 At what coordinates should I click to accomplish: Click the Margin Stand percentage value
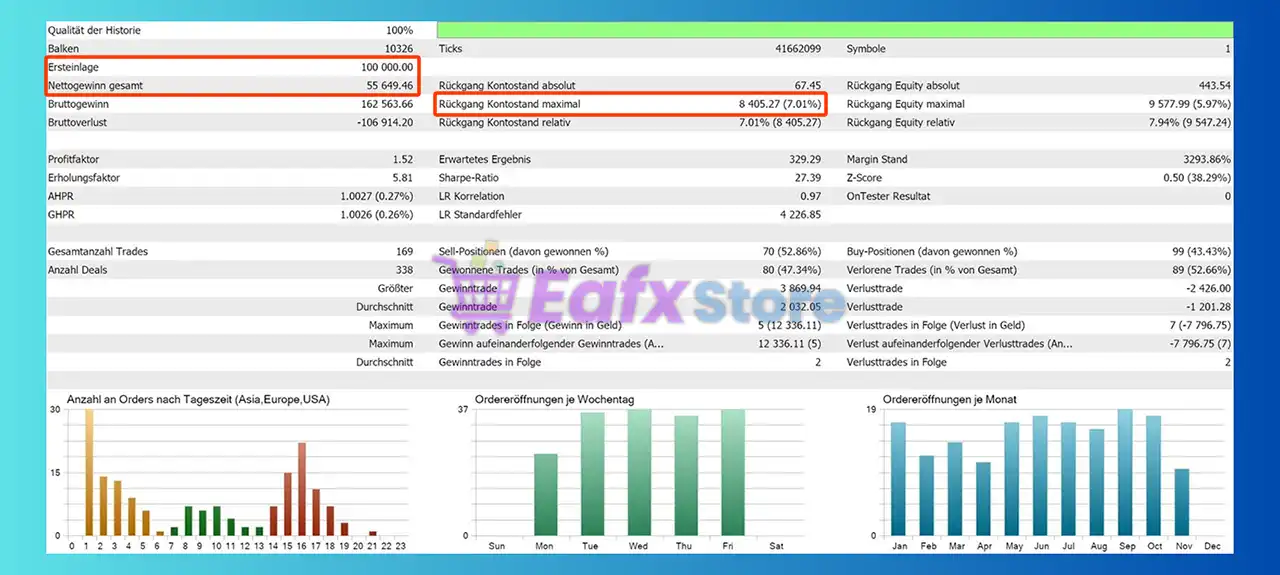point(1202,160)
